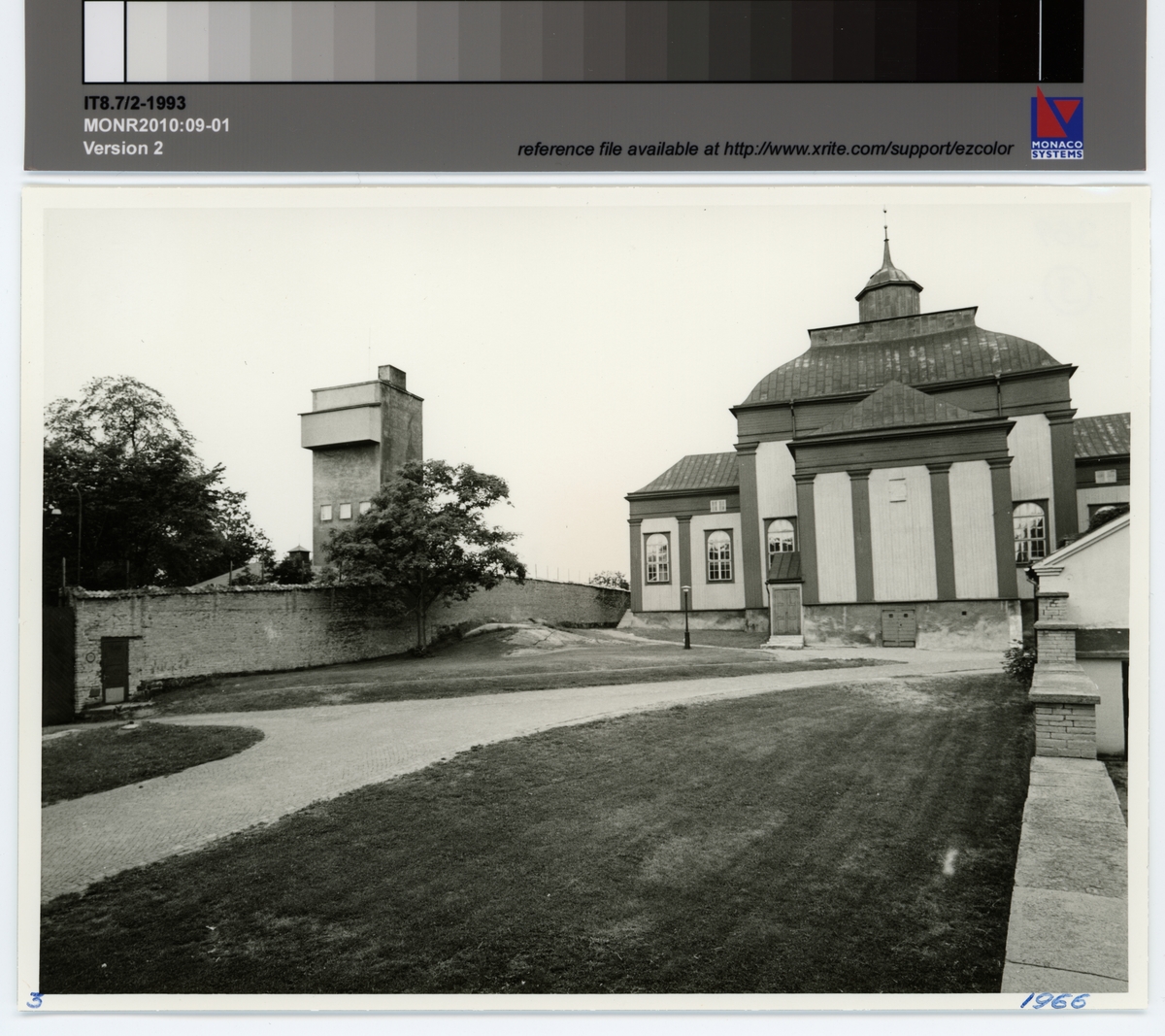
Task: Click the handwritten 1966 annotation
Action: pos(1053,1001)
